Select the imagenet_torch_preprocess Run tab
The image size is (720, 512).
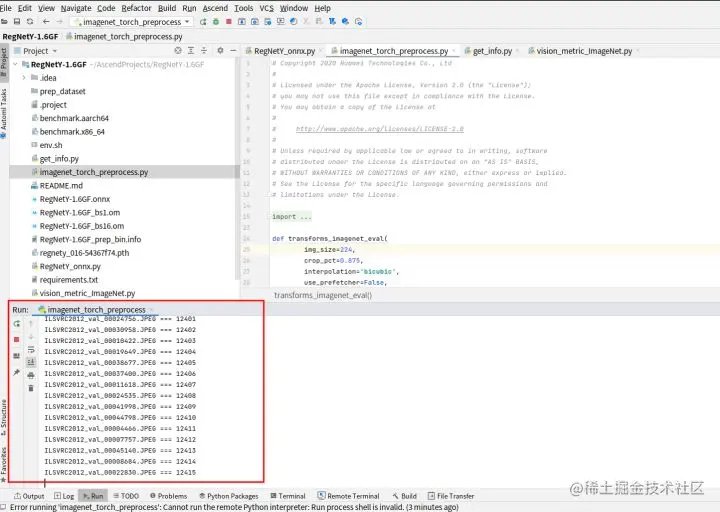click(95, 310)
